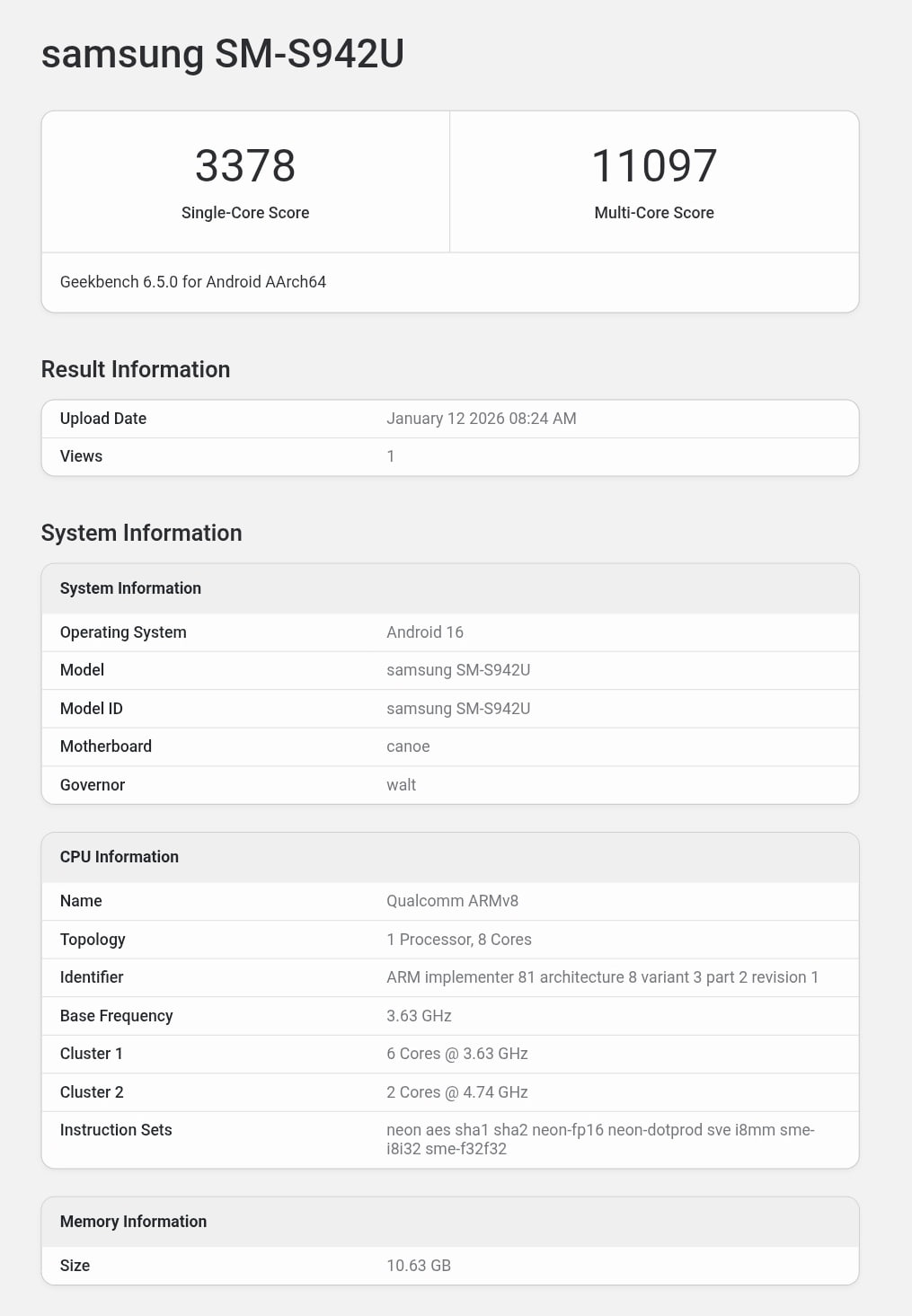This screenshot has width=912, height=1316.
Task: Click the memory size value 10.63 GB
Action: 418,1266
